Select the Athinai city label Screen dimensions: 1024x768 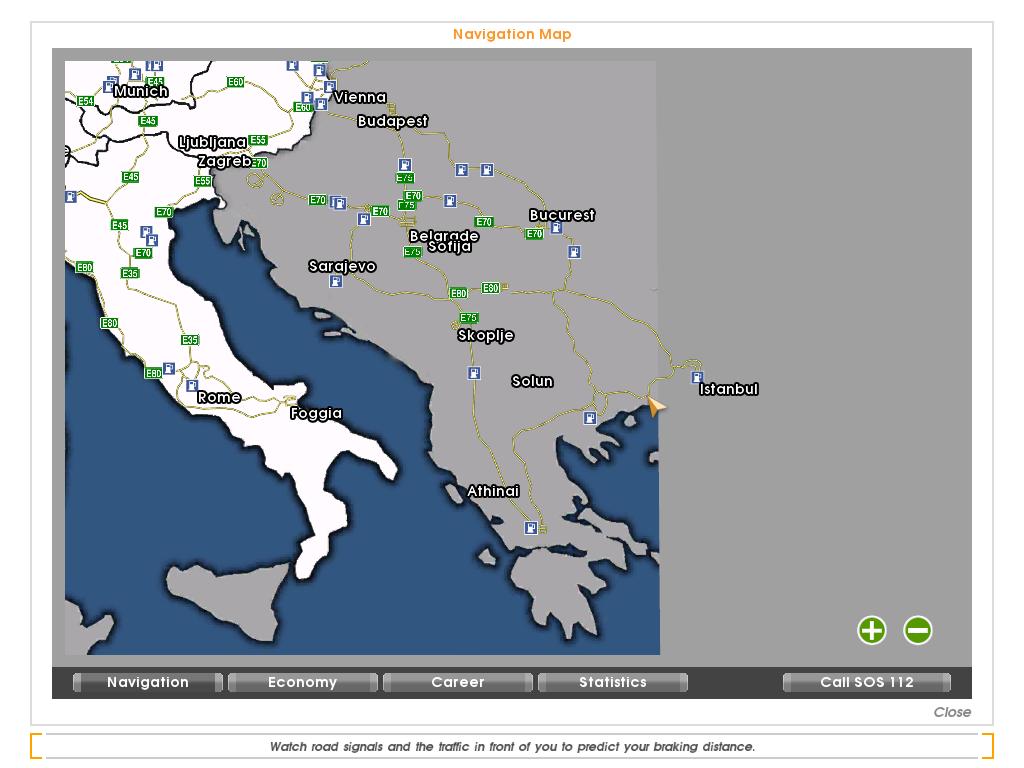493,491
